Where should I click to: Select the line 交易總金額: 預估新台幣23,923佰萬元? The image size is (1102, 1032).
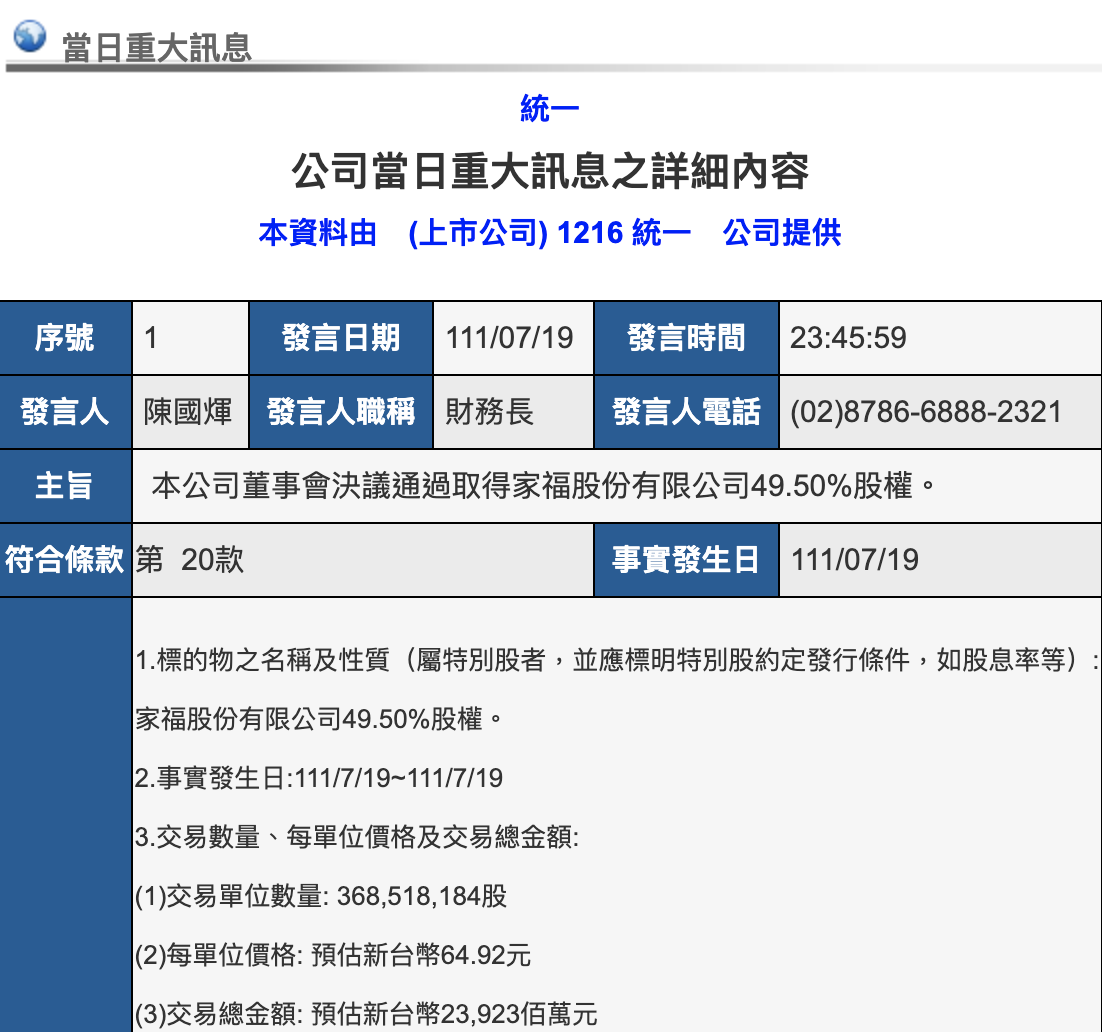(366, 1014)
